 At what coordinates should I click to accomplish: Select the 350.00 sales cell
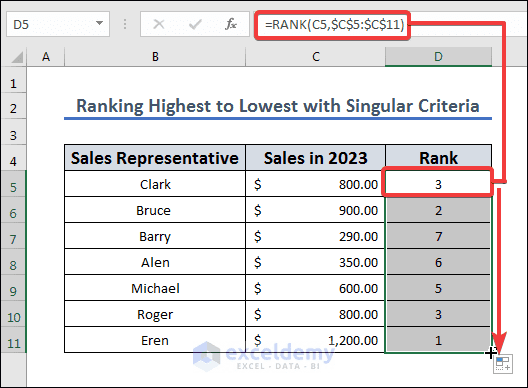(x=316, y=262)
